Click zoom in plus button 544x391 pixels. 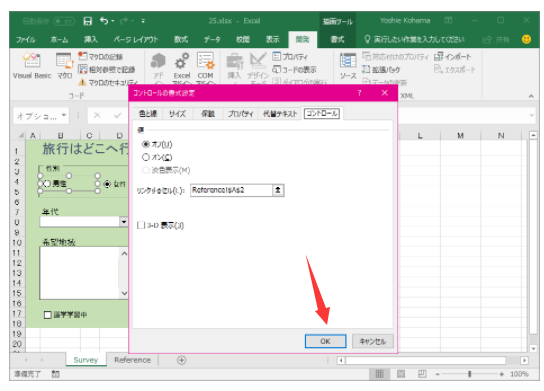[x=501, y=374]
